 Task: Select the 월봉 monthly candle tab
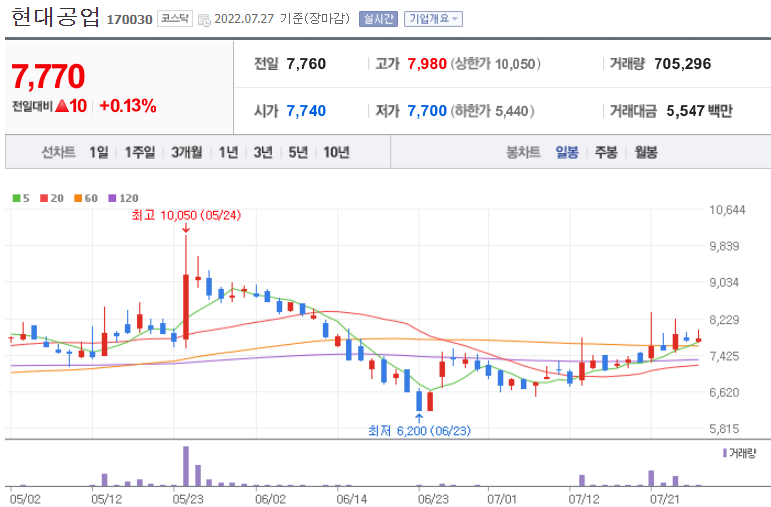point(646,152)
